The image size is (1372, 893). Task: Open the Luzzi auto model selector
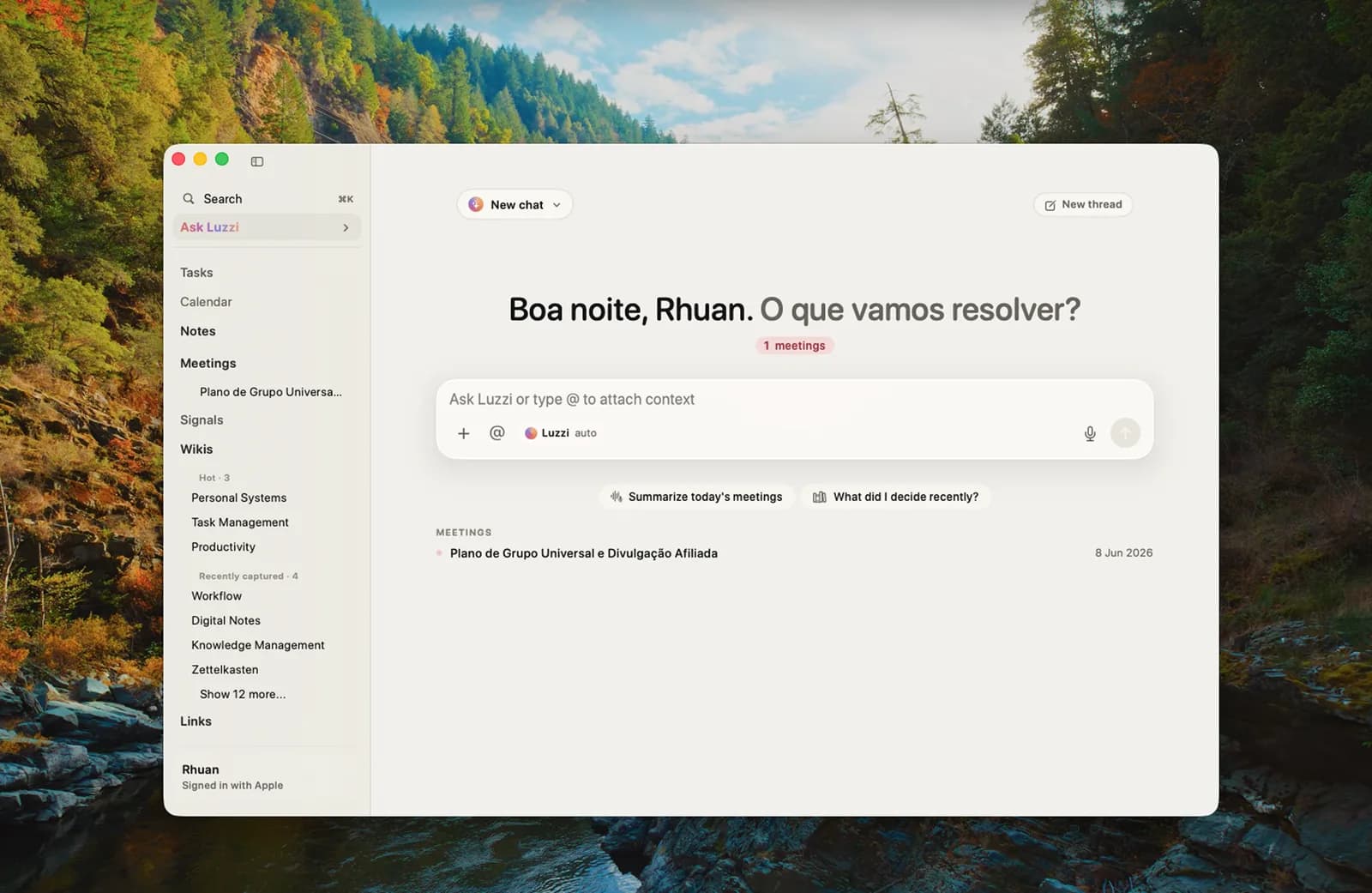(561, 433)
